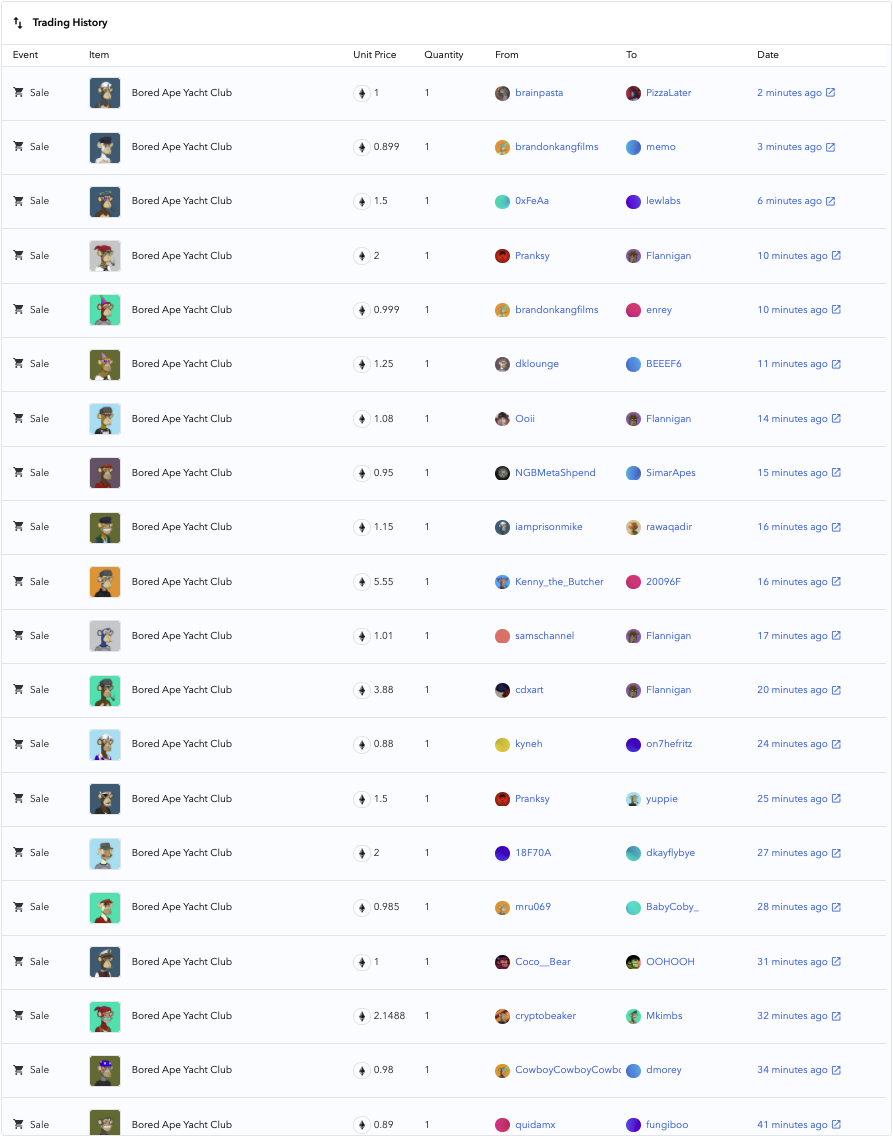Viewport: 893px width, 1139px height.
Task: Click the cart icon in the kyneh sale row
Action: point(18,744)
